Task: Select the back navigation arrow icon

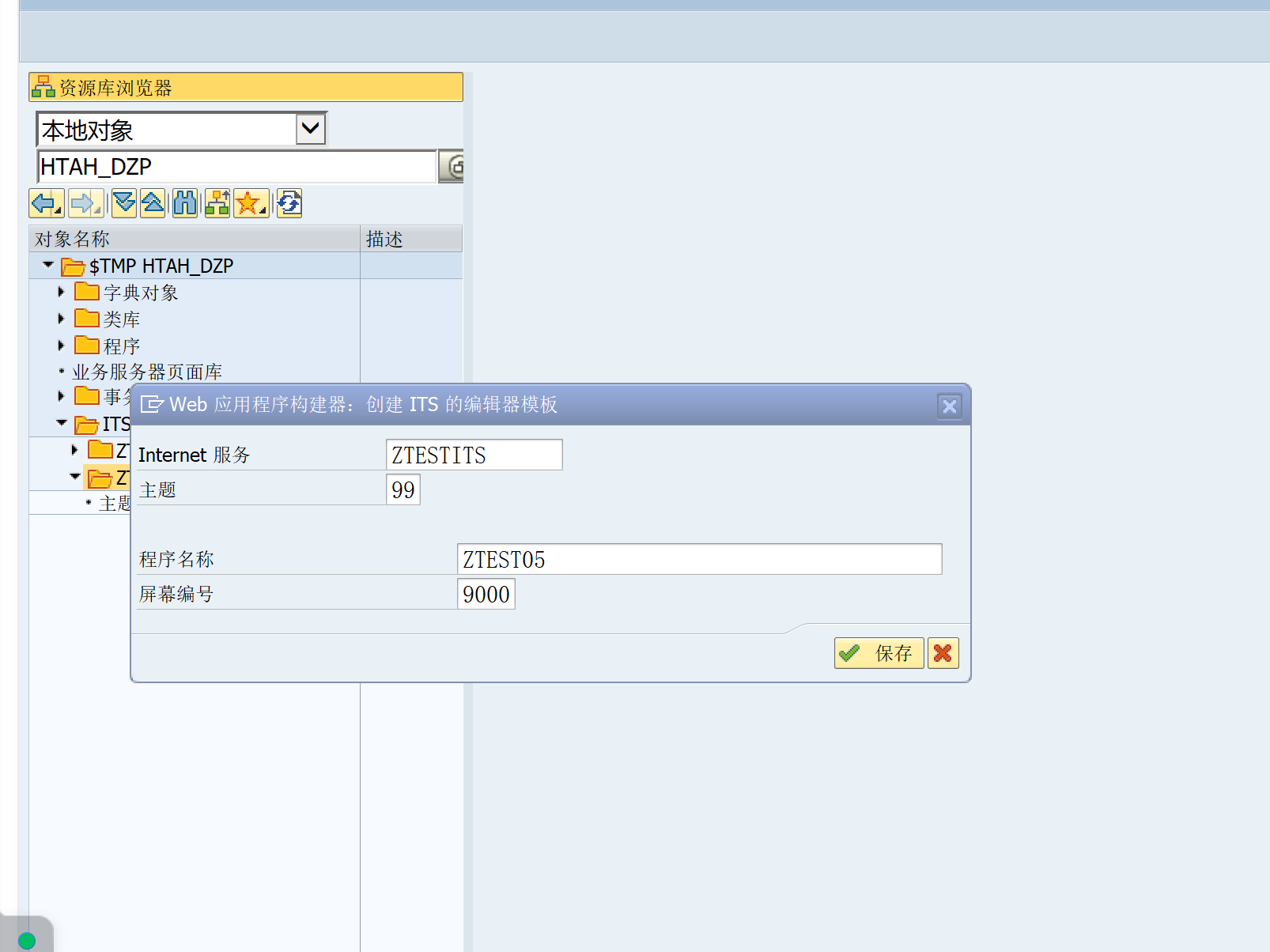Action: coord(46,203)
